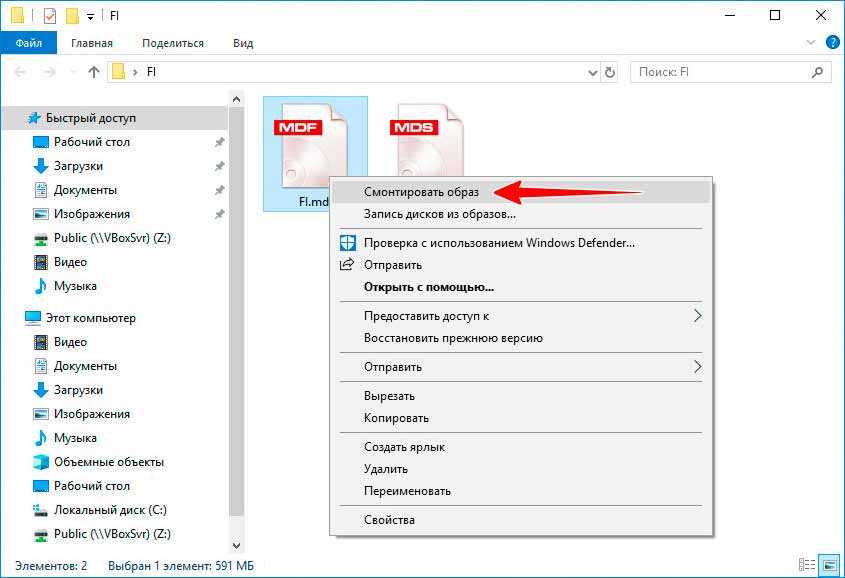845x578 pixels.
Task: Expand the ribbon with the chevron arrow
Action: coord(811,43)
